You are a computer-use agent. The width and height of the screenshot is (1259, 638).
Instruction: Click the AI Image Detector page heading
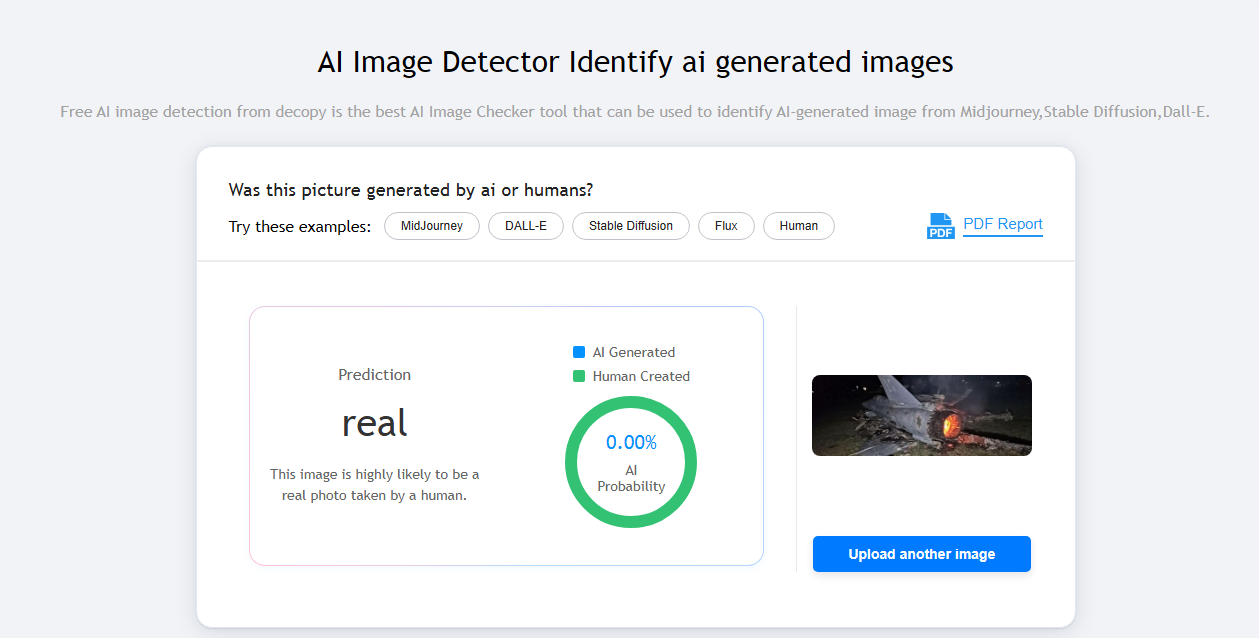pyautogui.click(x=635, y=62)
